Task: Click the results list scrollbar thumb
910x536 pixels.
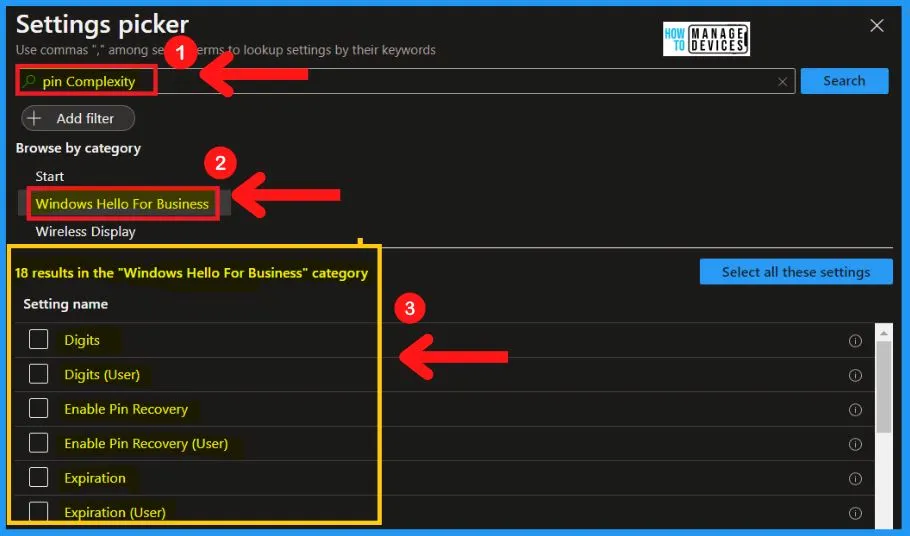Action: point(883,387)
